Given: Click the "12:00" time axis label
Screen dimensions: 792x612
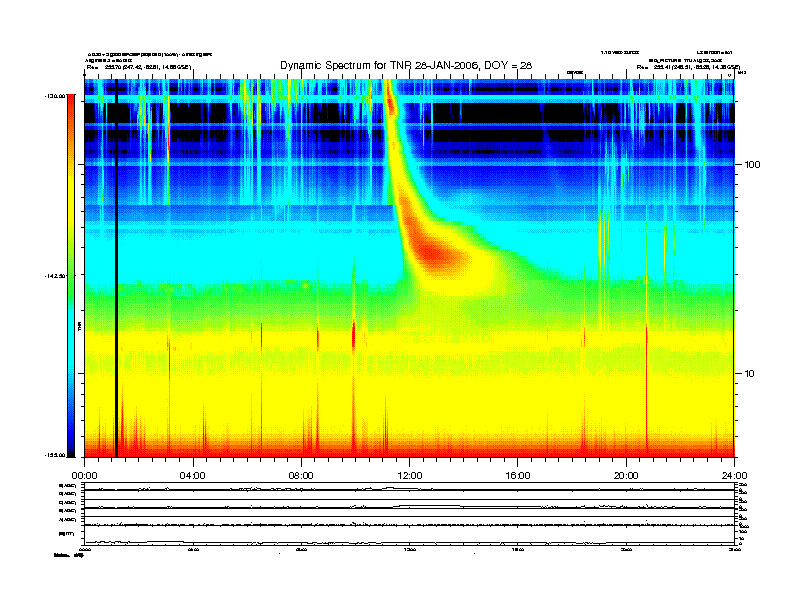Looking at the screenshot, I should 410,476.
